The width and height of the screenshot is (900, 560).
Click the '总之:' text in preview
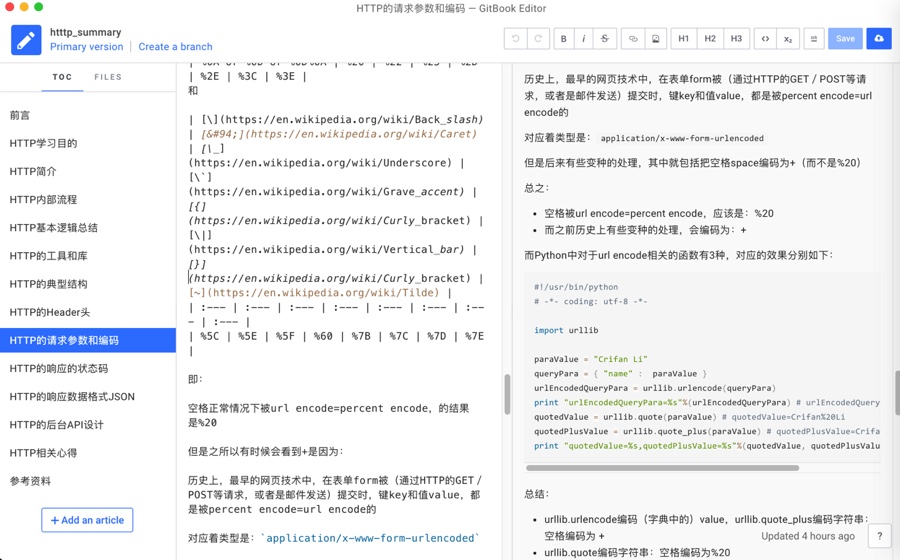point(537,188)
